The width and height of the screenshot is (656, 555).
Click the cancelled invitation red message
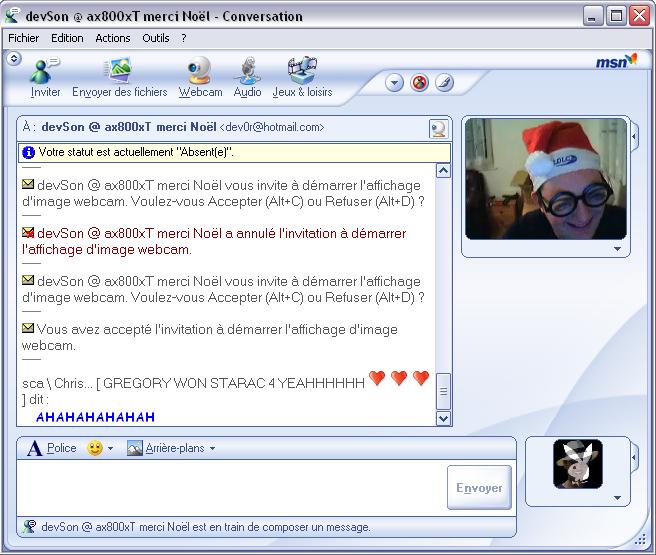[214, 241]
